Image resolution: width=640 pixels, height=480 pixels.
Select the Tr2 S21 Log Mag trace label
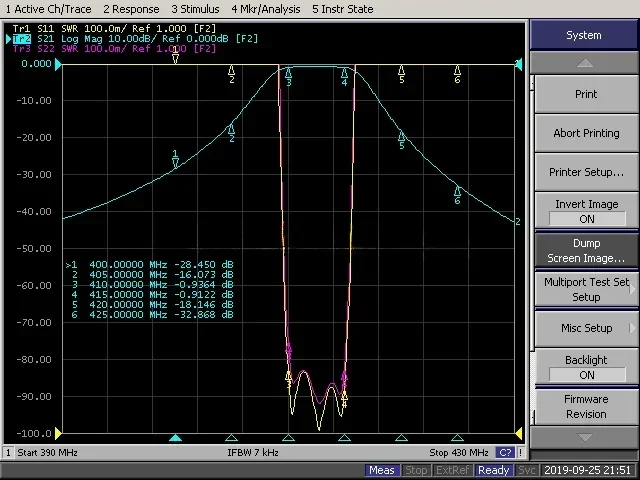pos(135,39)
